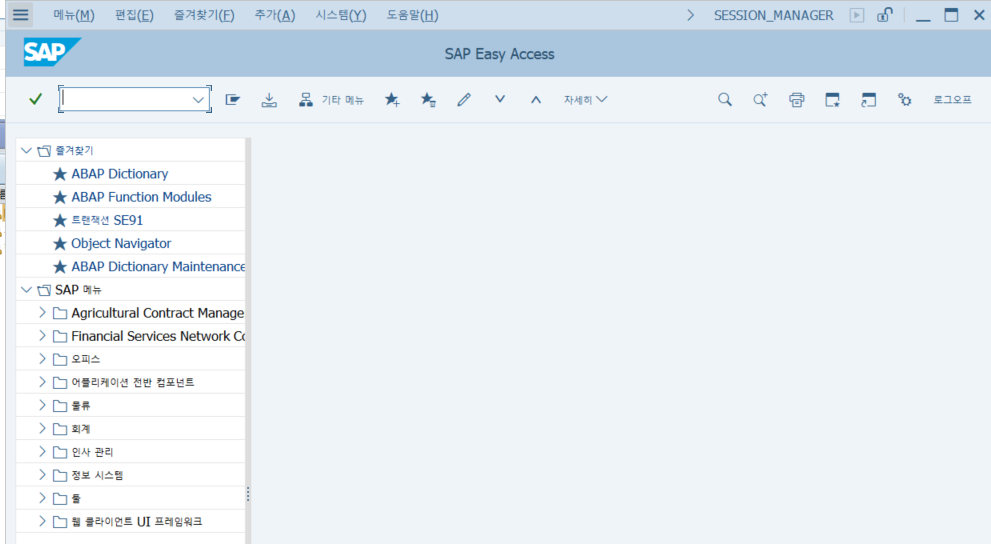Open Object Navigator favorite

pos(121,243)
